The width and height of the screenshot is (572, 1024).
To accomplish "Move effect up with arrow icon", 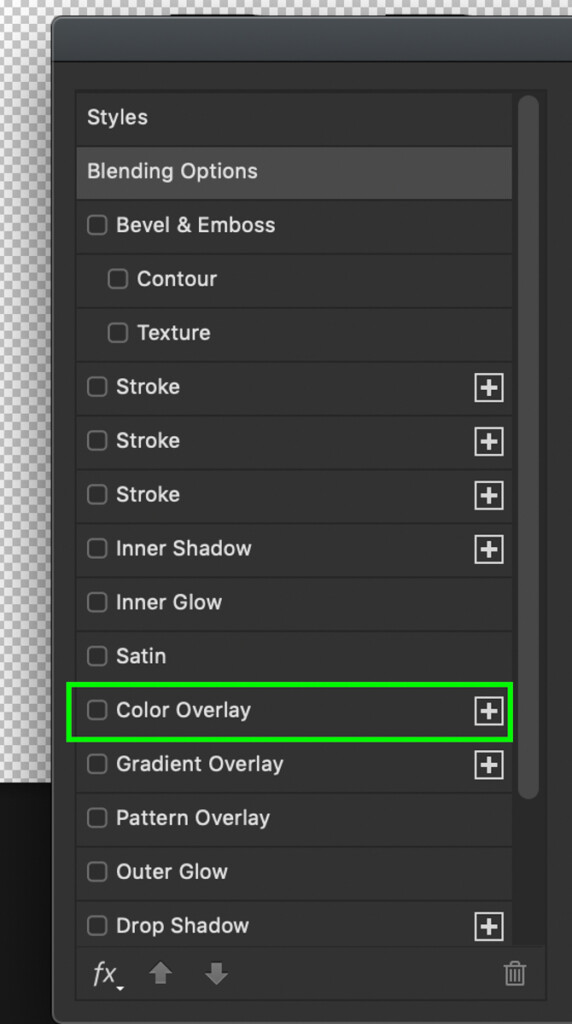I will pos(161,974).
